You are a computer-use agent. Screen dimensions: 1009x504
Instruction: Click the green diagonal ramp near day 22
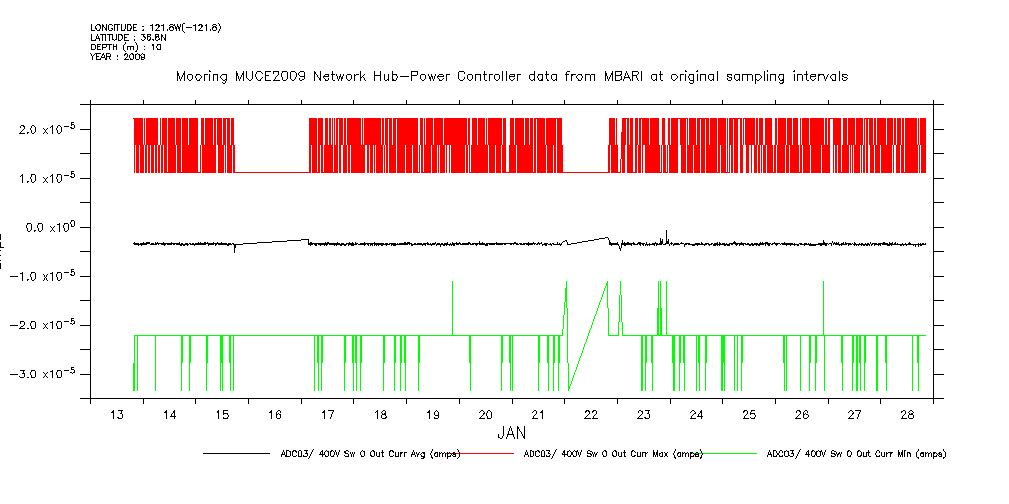coord(588,336)
